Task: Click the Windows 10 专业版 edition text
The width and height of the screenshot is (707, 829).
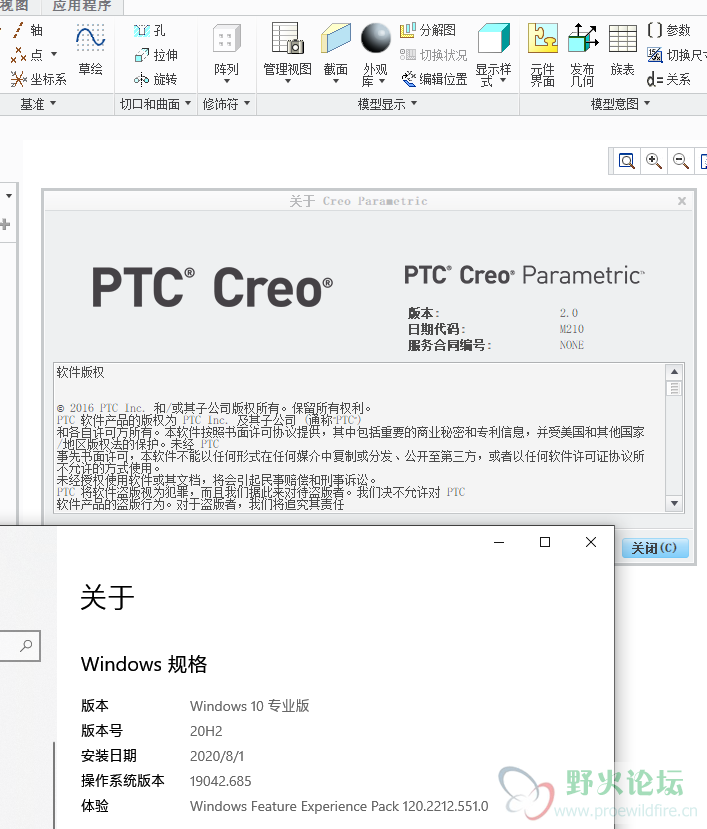Action: click(x=249, y=706)
